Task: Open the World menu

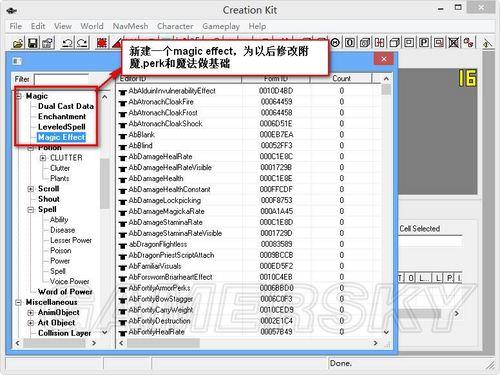Action: pos(92,26)
